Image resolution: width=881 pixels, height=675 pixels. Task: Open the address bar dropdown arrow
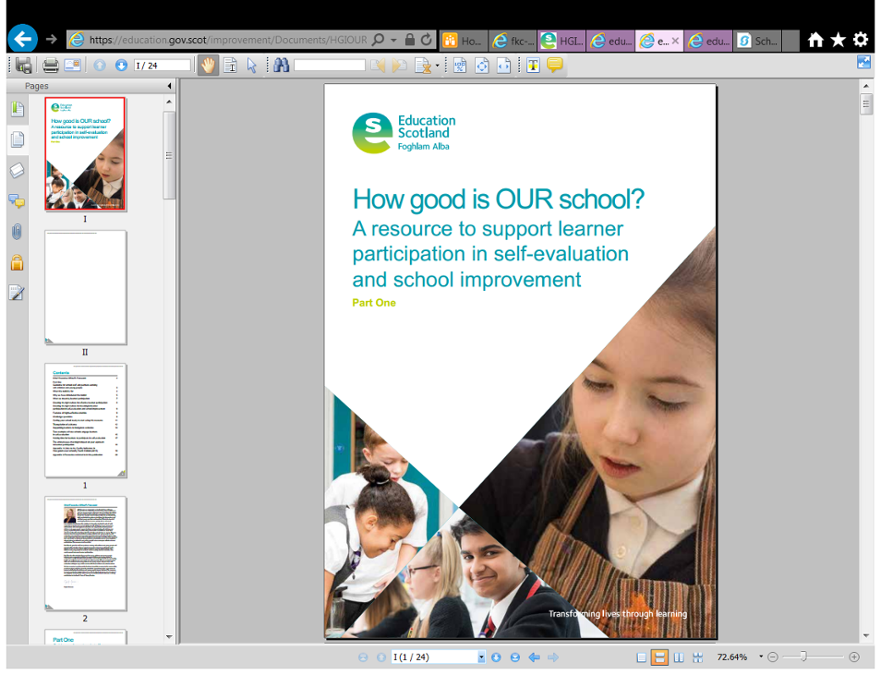[x=394, y=40]
